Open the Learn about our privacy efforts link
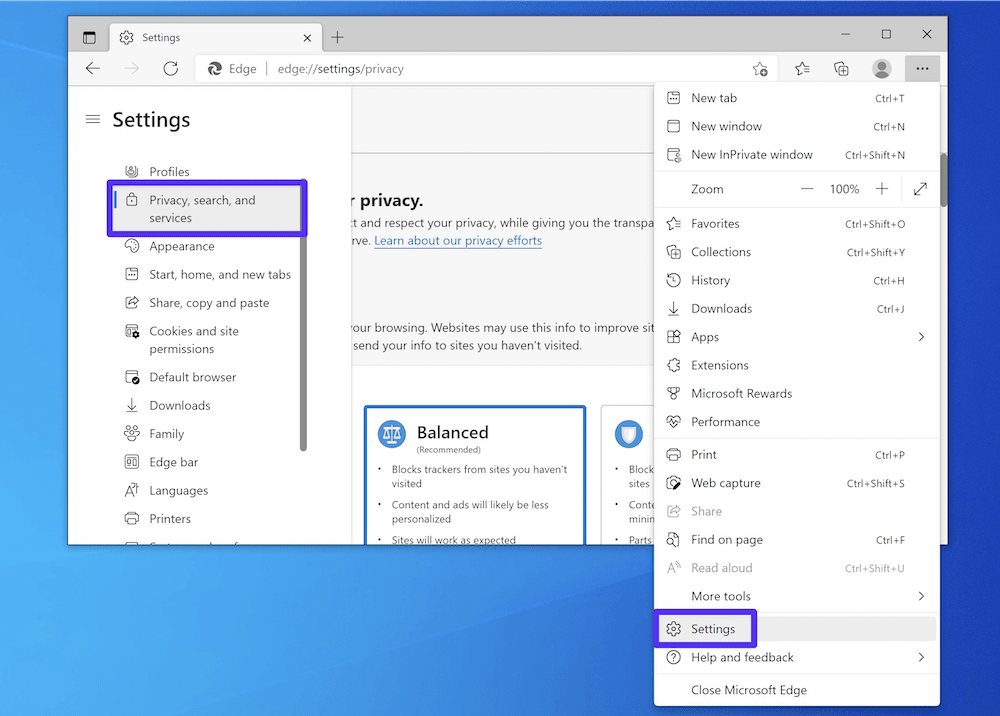1000x716 pixels. click(x=458, y=240)
